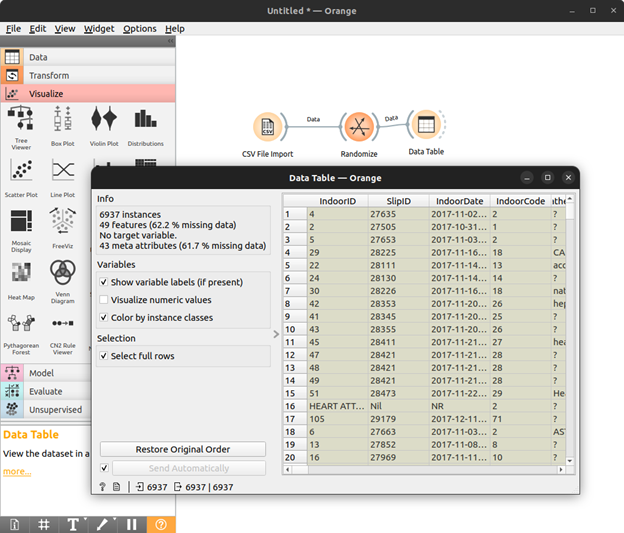Click the grid alignment hash icon
624x533 pixels.
coord(44,525)
